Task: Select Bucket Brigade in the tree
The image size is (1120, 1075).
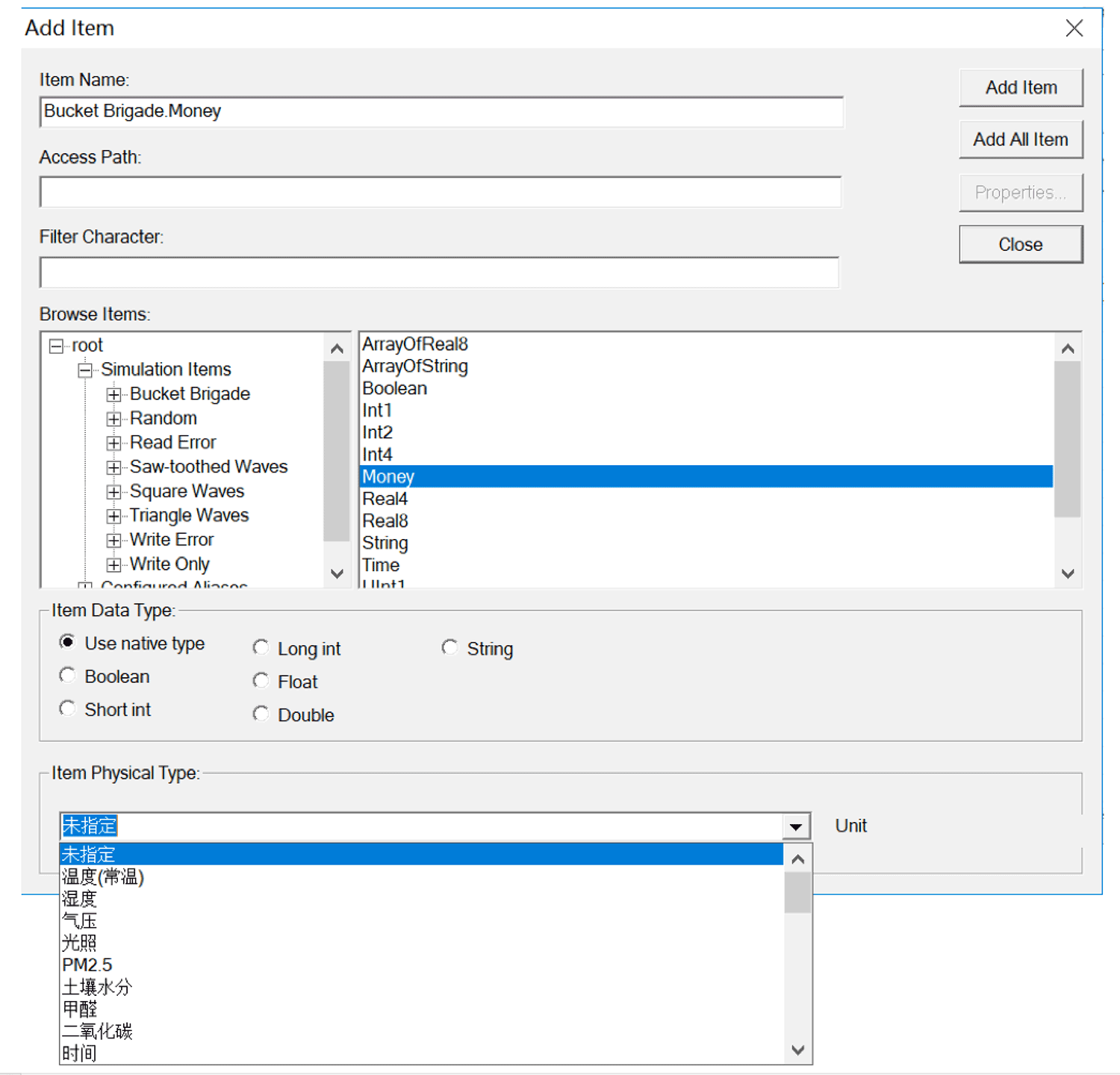Action: tap(190, 394)
